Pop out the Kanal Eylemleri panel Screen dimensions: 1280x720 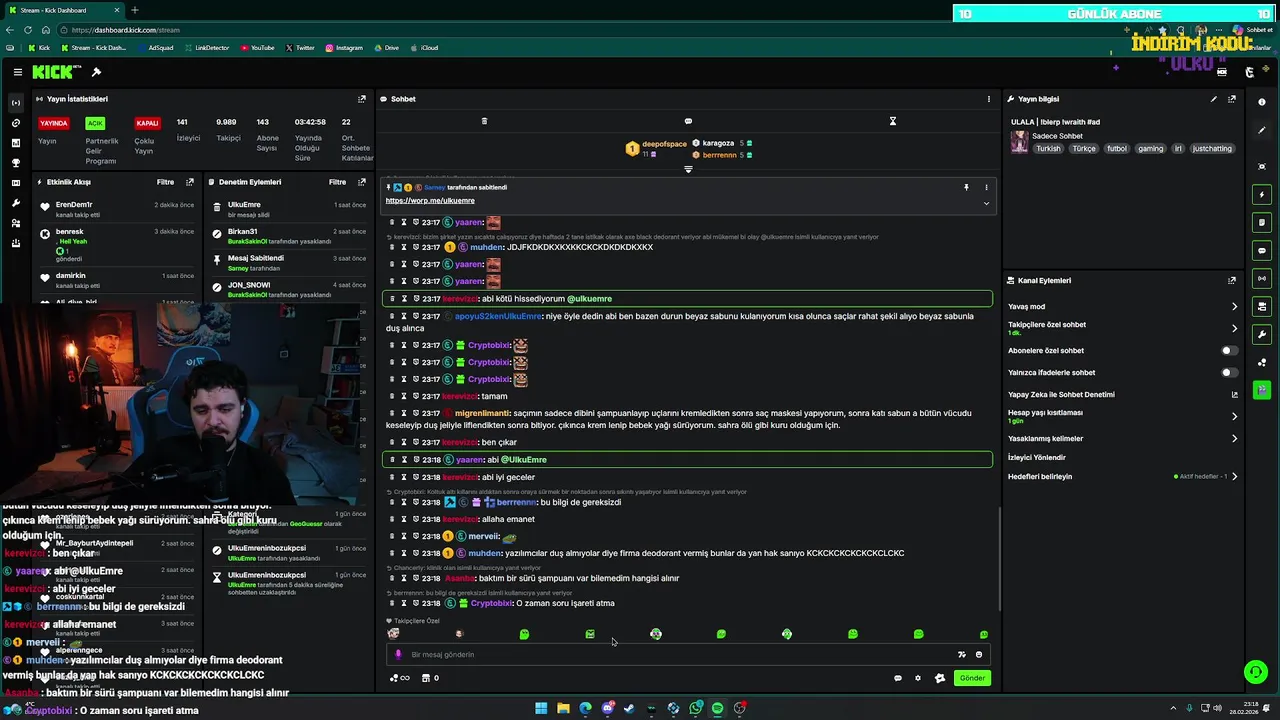[1232, 281]
